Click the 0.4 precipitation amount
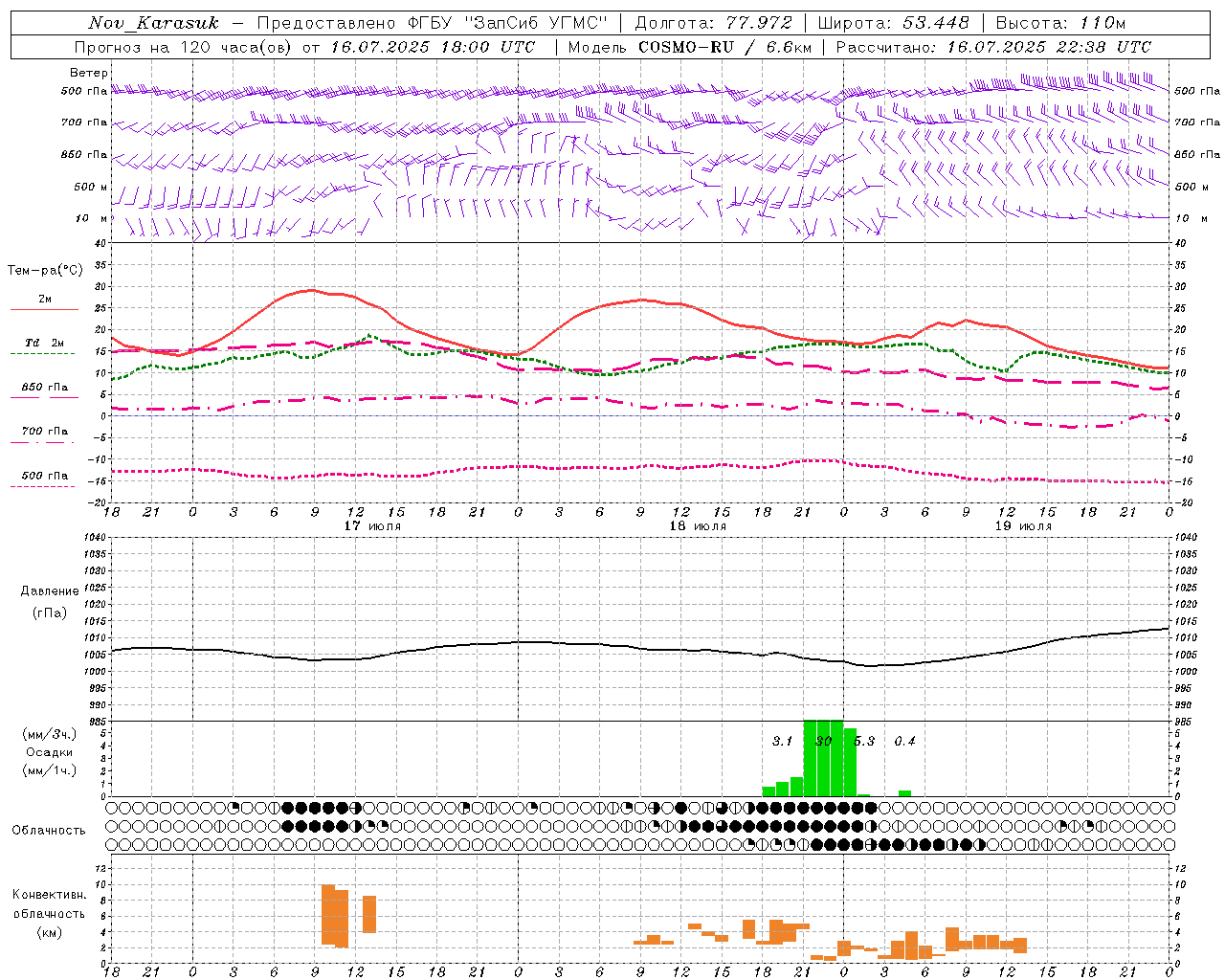Image resolution: width=1225 pixels, height=980 pixels. (904, 741)
